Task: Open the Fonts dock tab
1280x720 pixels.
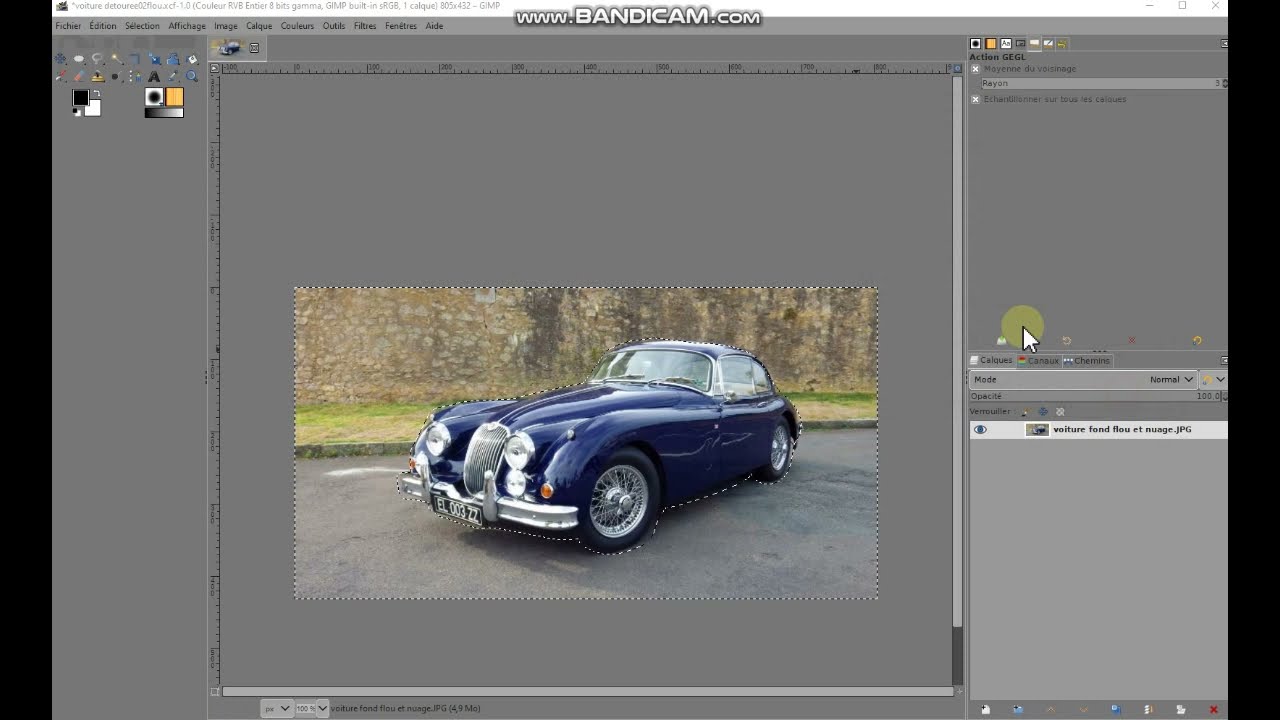Action: pyautogui.click(x=1006, y=44)
